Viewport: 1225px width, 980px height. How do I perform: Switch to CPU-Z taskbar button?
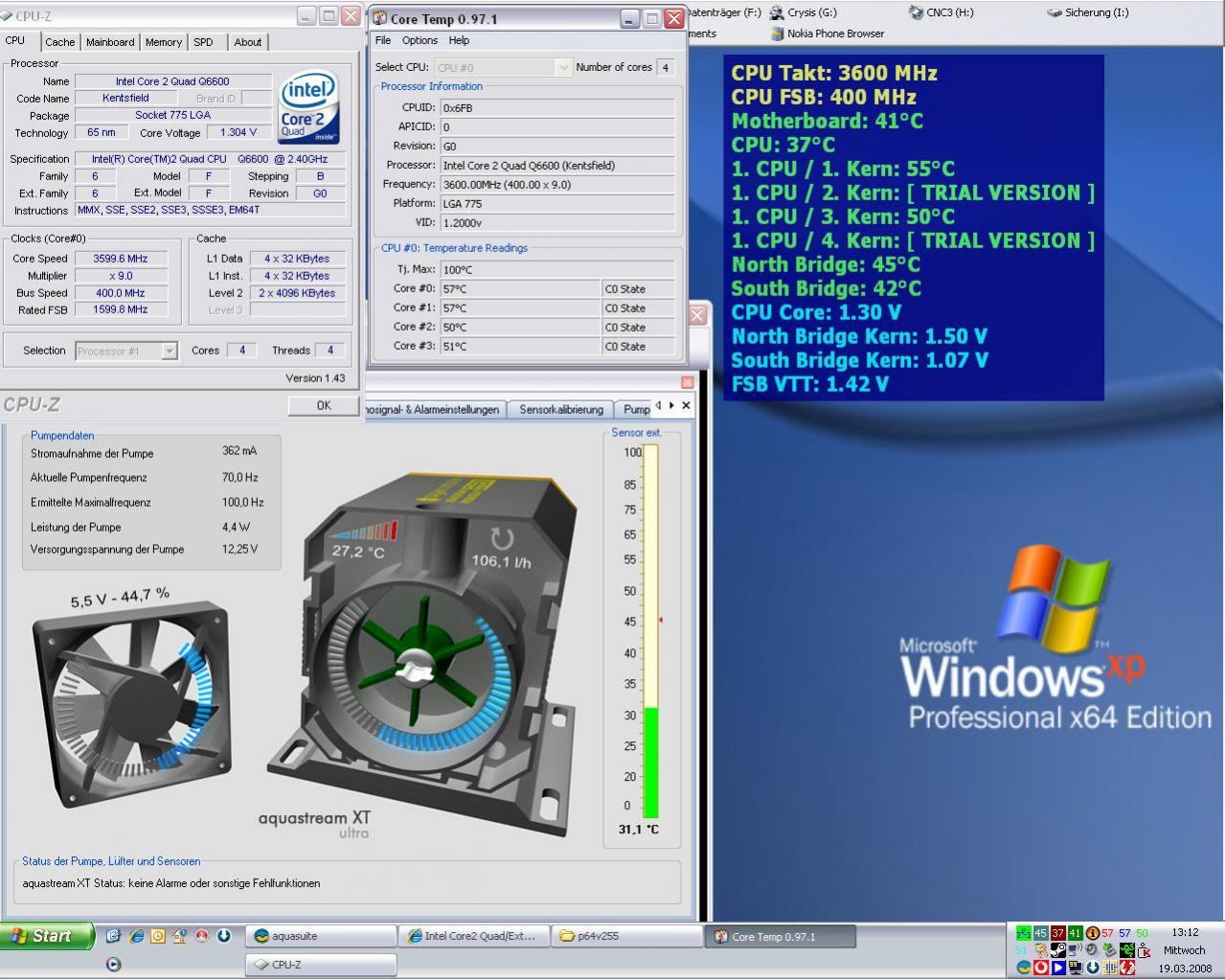[x=321, y=965]
